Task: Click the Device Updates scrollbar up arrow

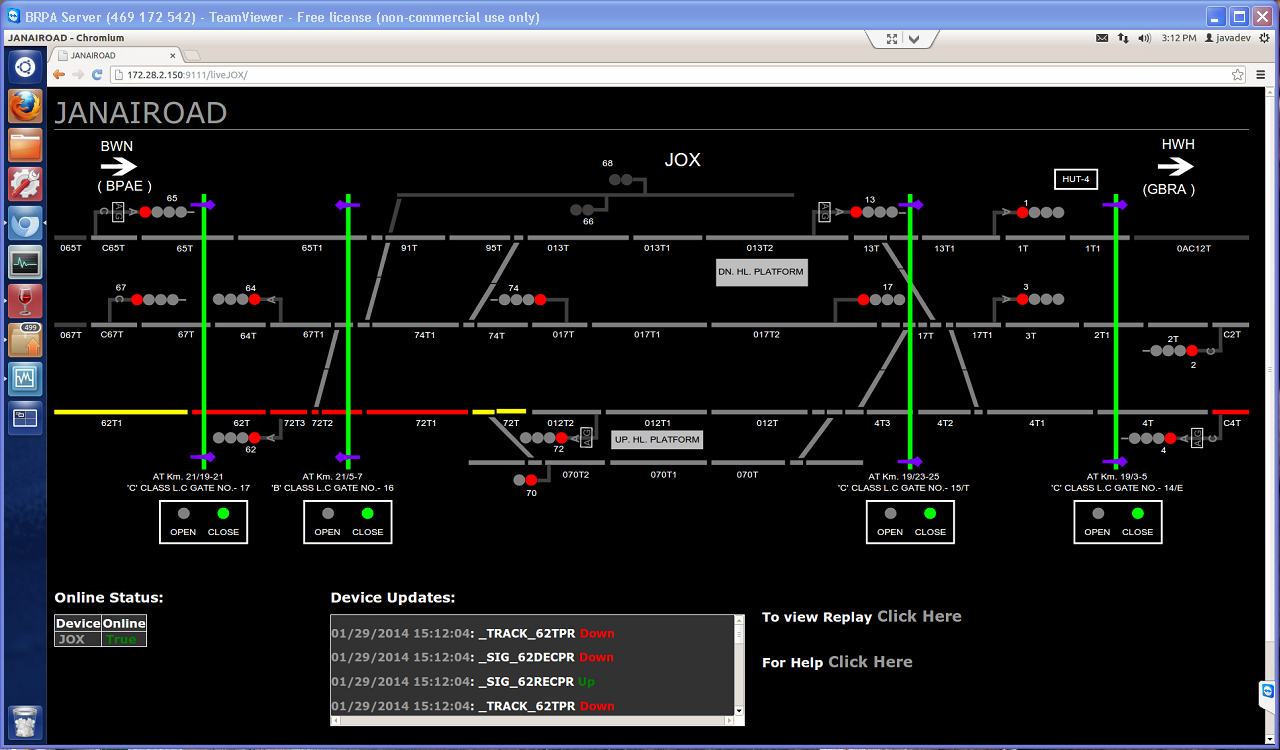Action: pos(739,620)
